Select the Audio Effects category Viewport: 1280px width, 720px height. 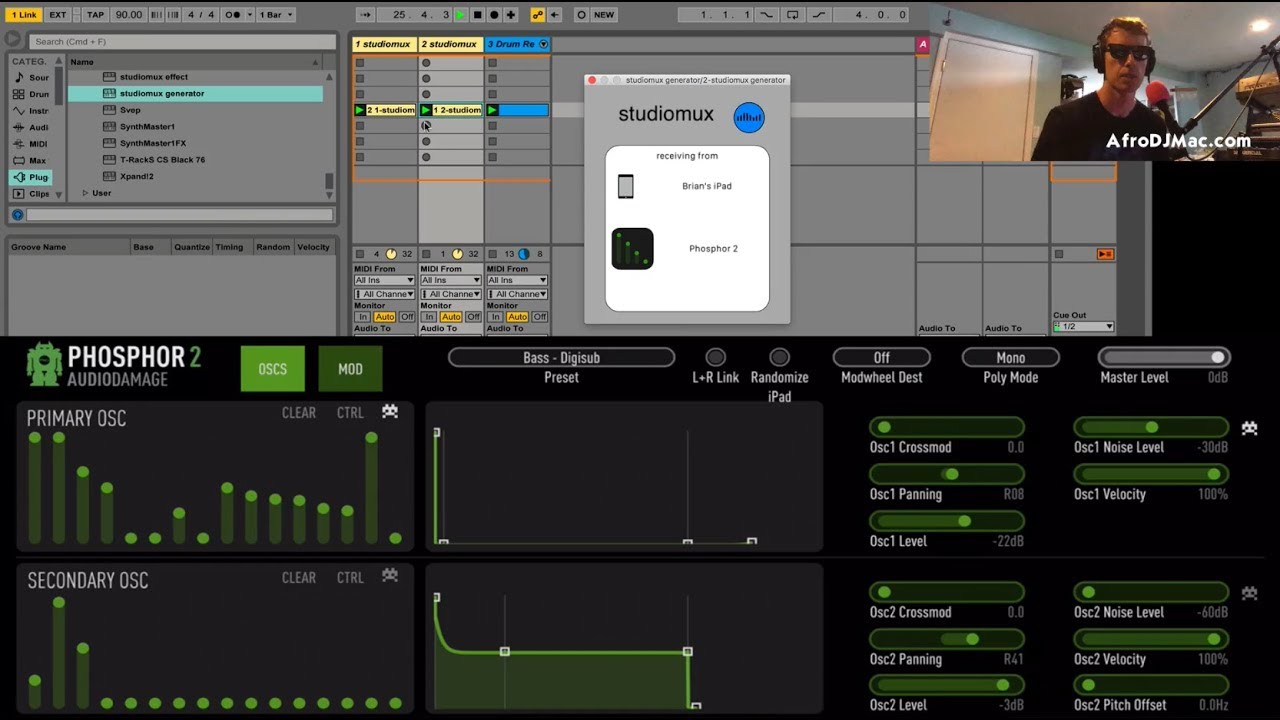coord(30,127)
